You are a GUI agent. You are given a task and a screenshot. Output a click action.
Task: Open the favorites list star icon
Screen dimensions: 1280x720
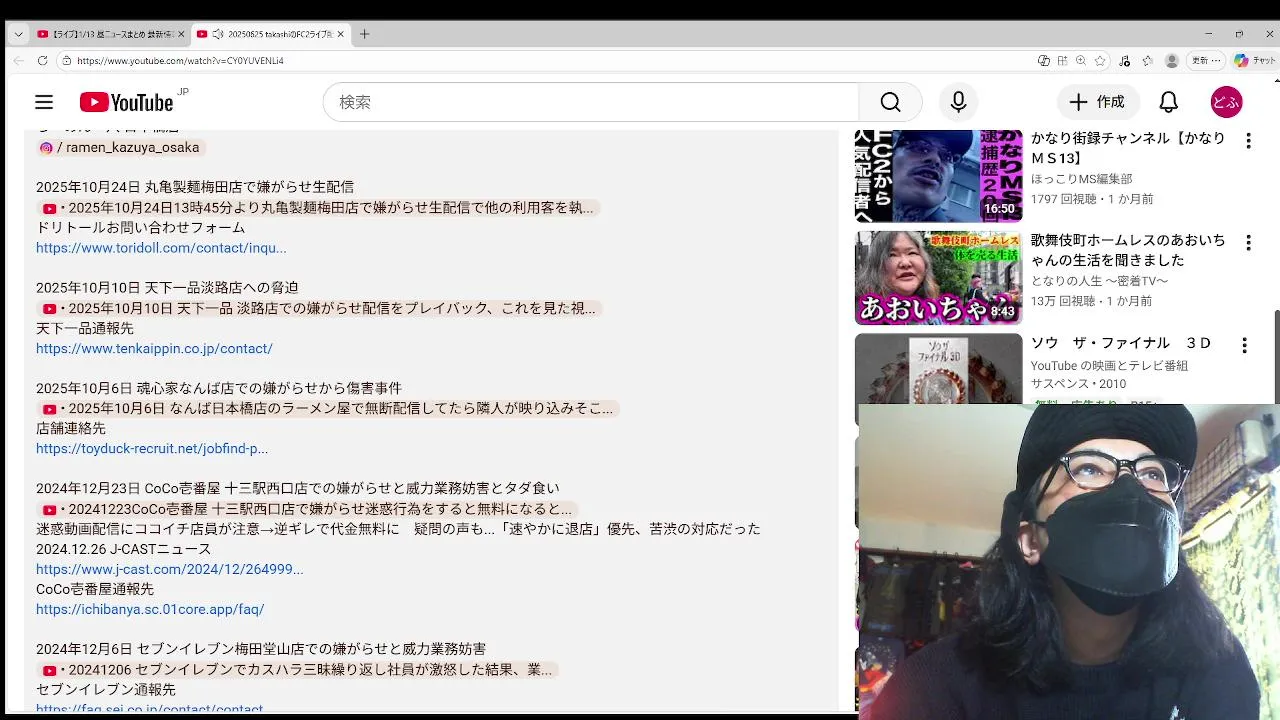[1148, 61]
